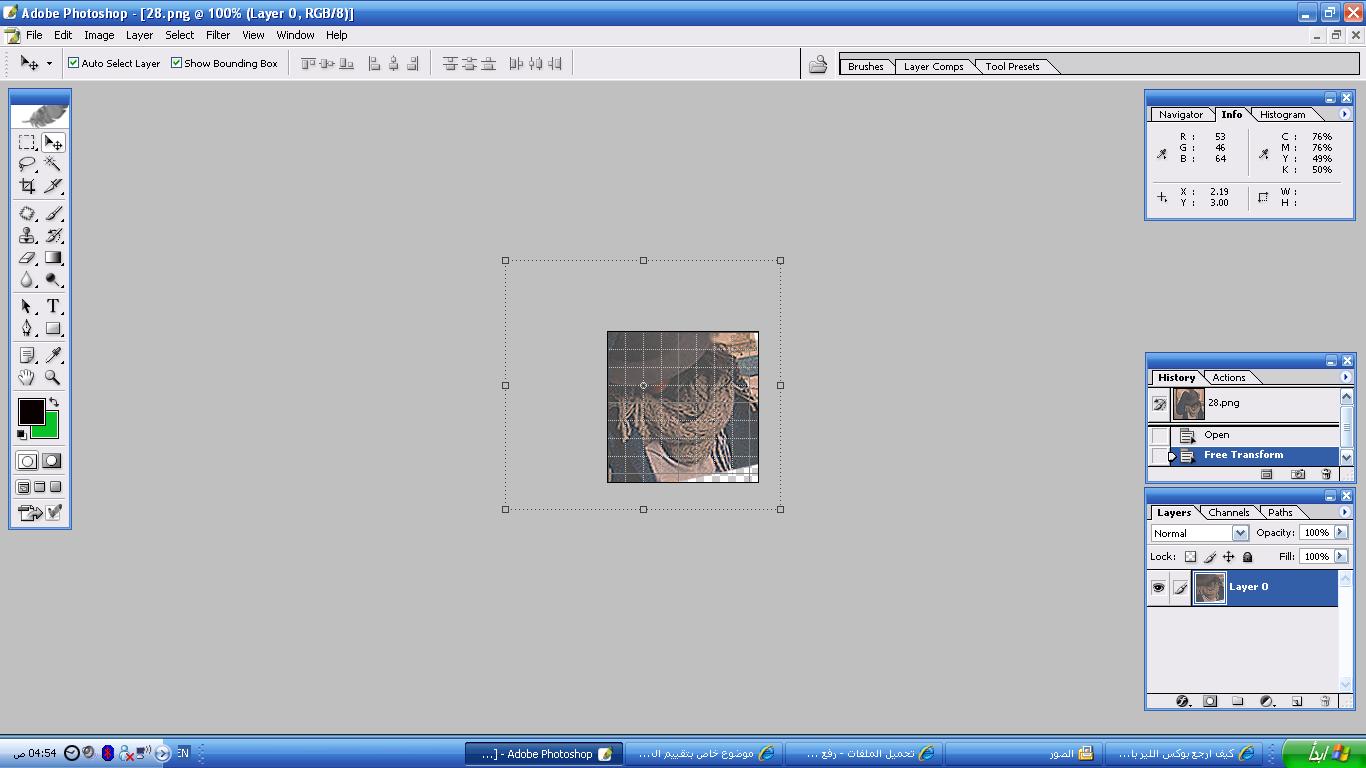Disable Show Bounding Box option
This screenshot has height=768, width=1366.
coord(177,63)
